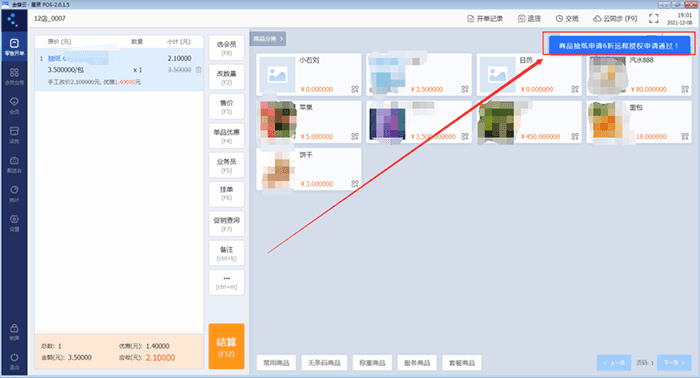The width and height of the screenshot is (700, 378).
Task: Select the 称重商品 tab
Action: tap(372, 363)
